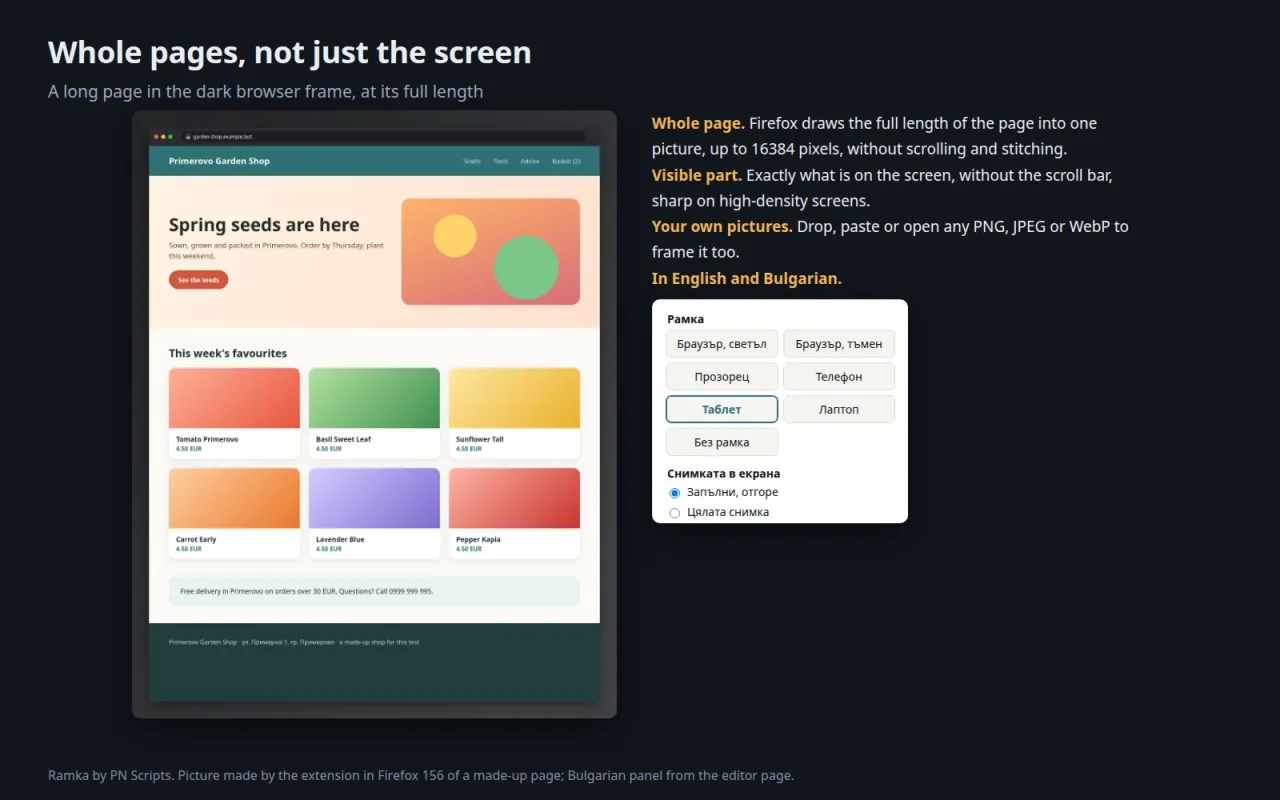Click the Spring seeds are here heading

pos(264,225)
